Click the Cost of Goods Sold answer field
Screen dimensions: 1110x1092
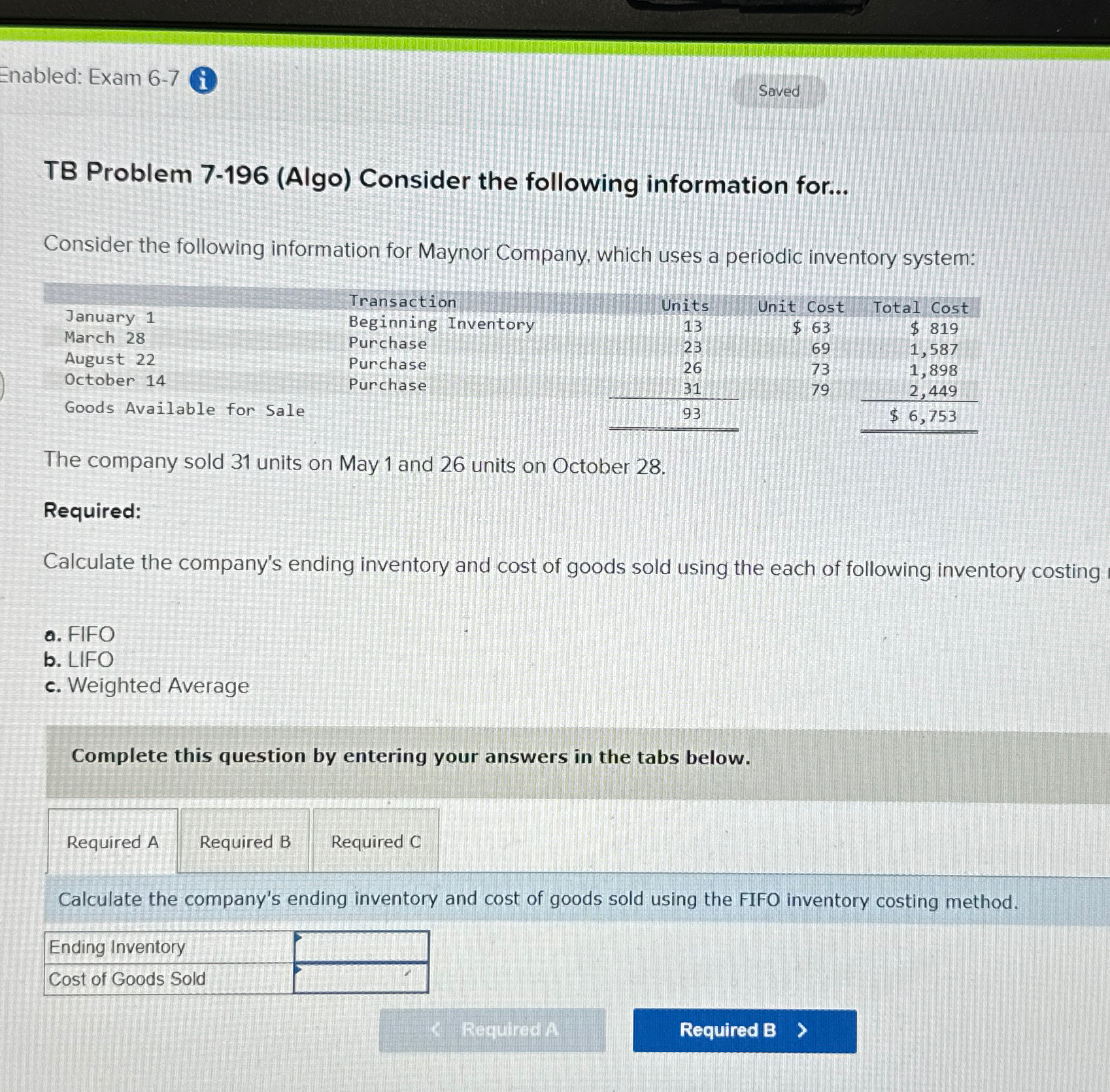click(x=362, y=978)
